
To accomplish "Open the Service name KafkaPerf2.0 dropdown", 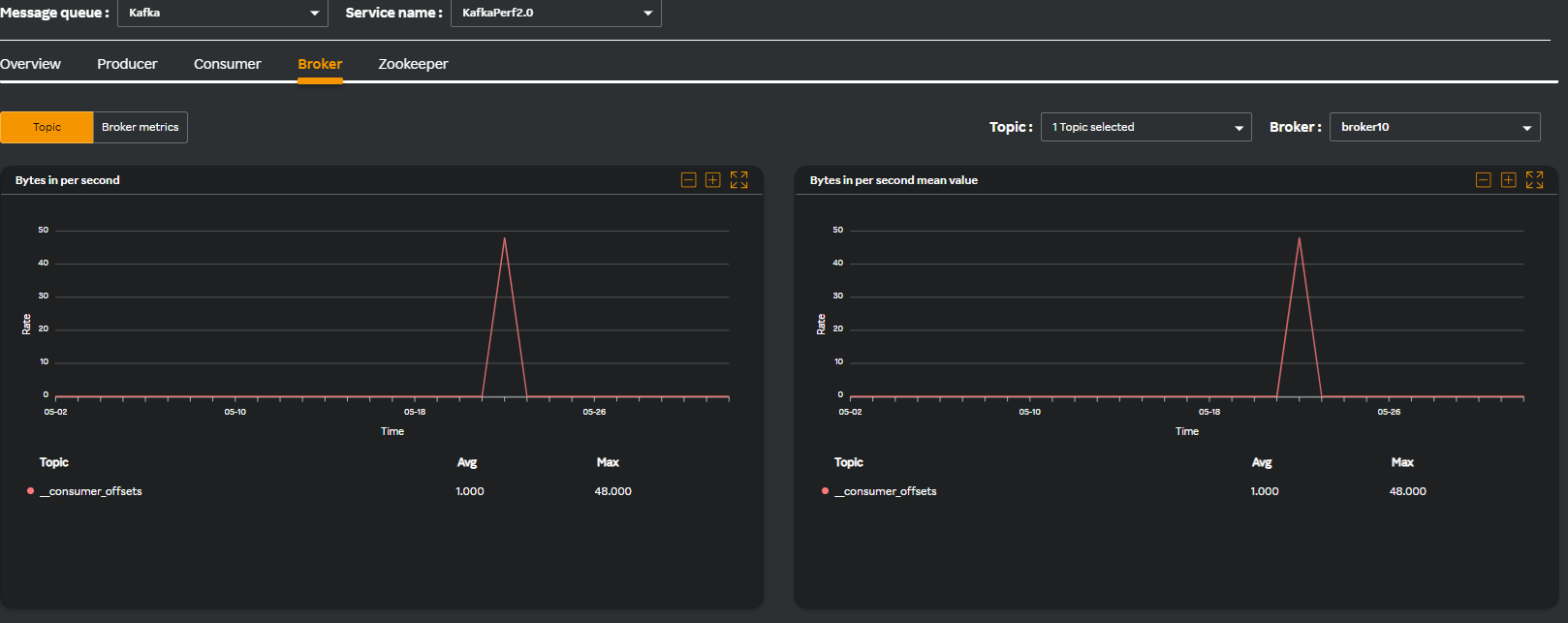I will click(x=556, y=13).
